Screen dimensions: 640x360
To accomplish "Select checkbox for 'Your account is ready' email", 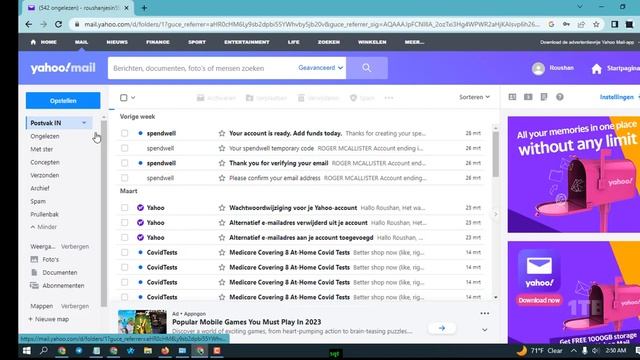I will 124,133.
